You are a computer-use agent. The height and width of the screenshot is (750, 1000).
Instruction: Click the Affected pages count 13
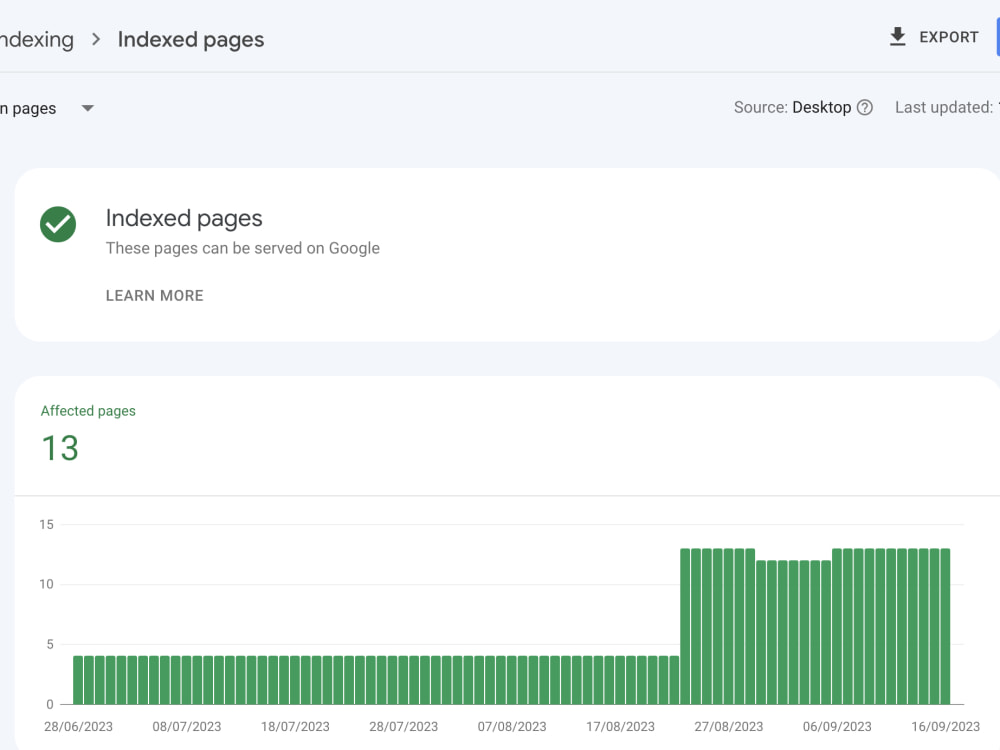(60, 448)
